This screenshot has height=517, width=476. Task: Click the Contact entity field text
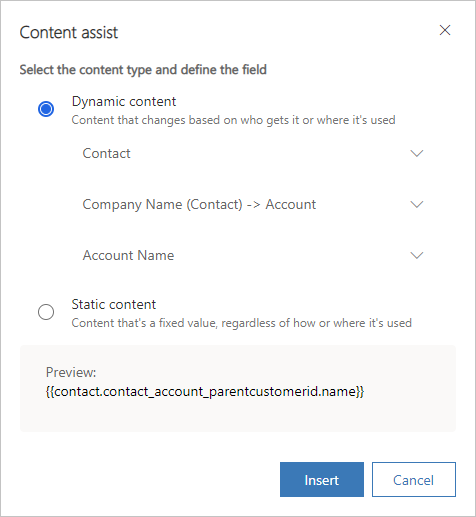click(x=106, y=153)
